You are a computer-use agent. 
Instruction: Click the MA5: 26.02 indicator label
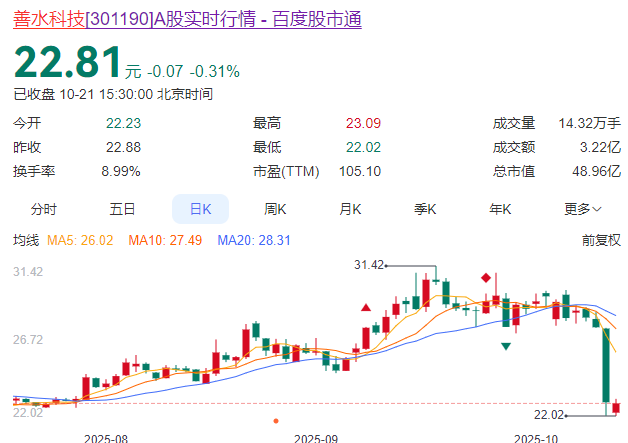[80, 240]
